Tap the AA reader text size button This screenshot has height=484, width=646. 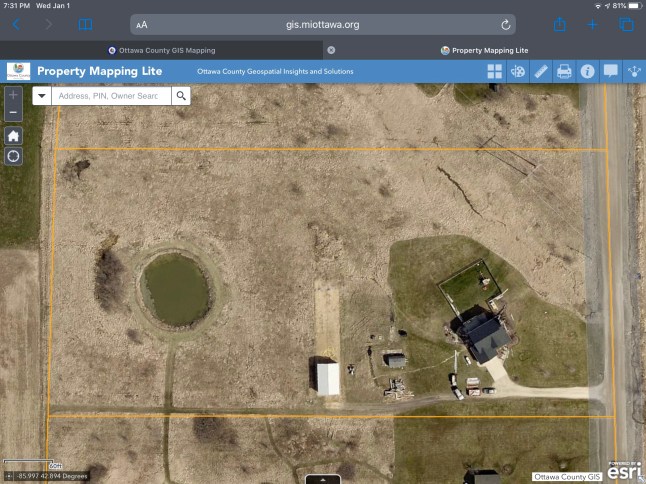click(142, 25)
